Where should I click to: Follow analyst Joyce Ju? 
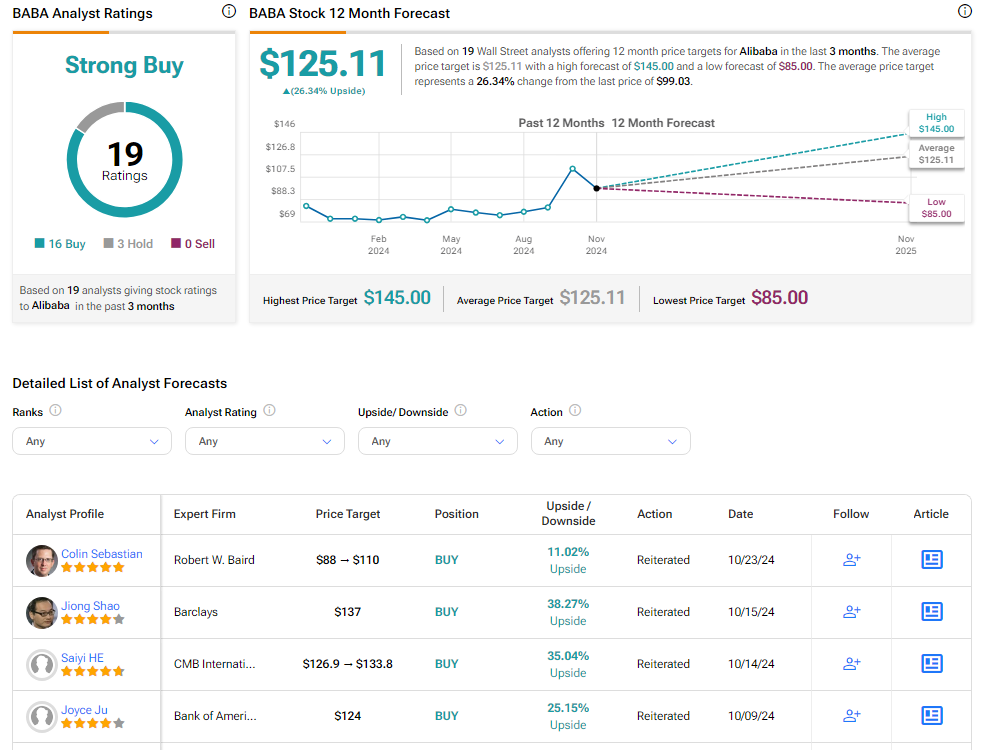pos(851,716)
